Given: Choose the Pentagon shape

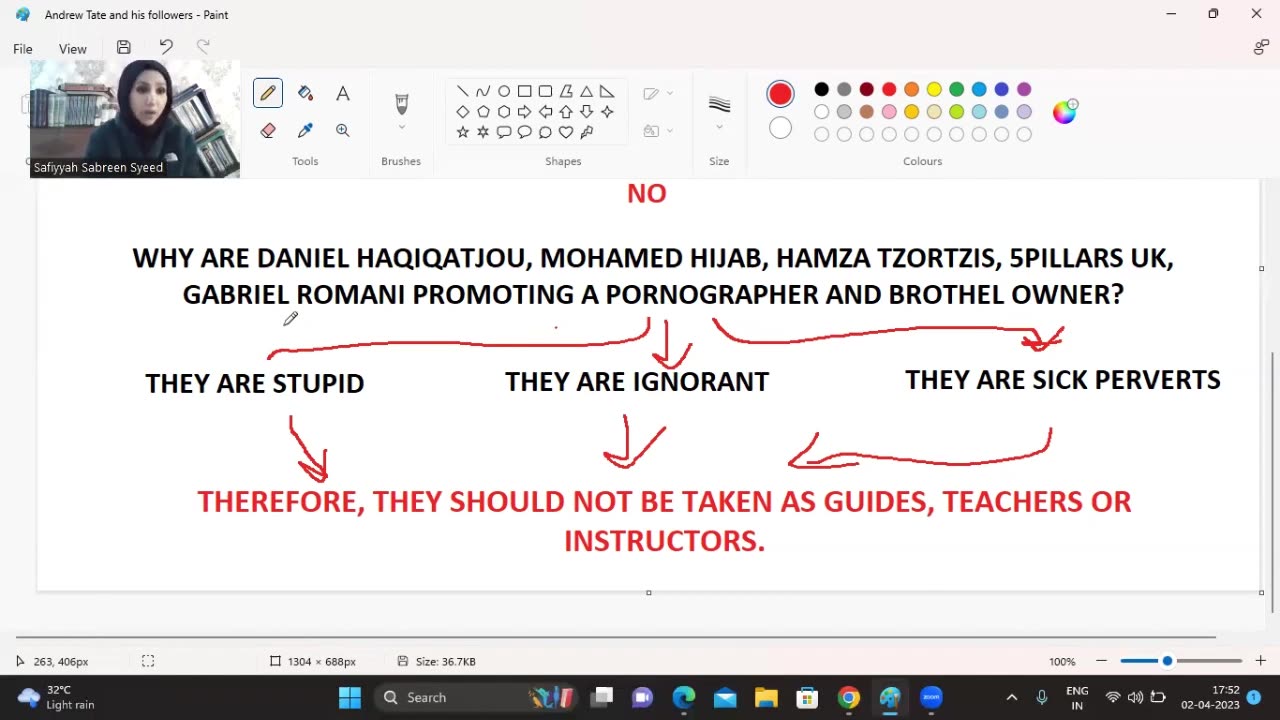Looking at the screenshot, I should click(483, 112).
